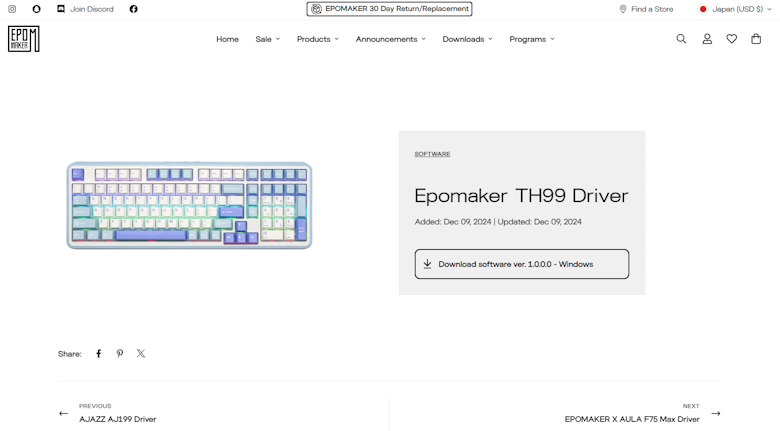Open the Instagram icon link
The width and height of the screenshot is (780, 431).
12,9
